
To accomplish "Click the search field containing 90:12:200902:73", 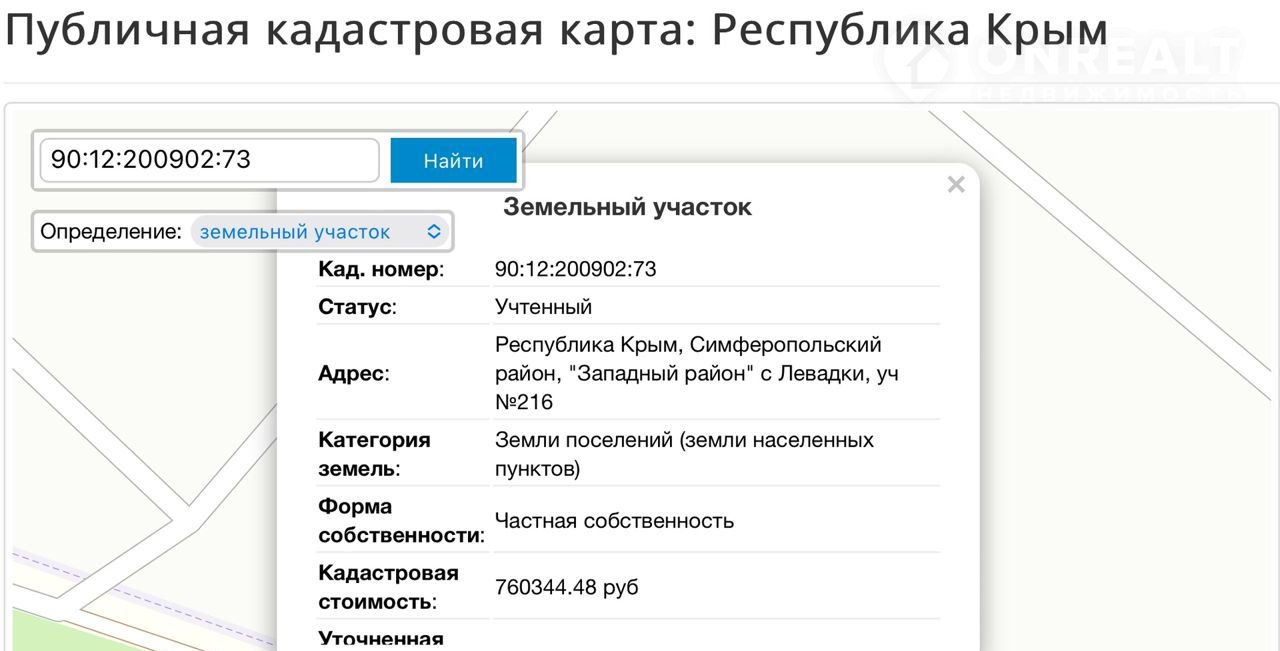I will [209, 160].
